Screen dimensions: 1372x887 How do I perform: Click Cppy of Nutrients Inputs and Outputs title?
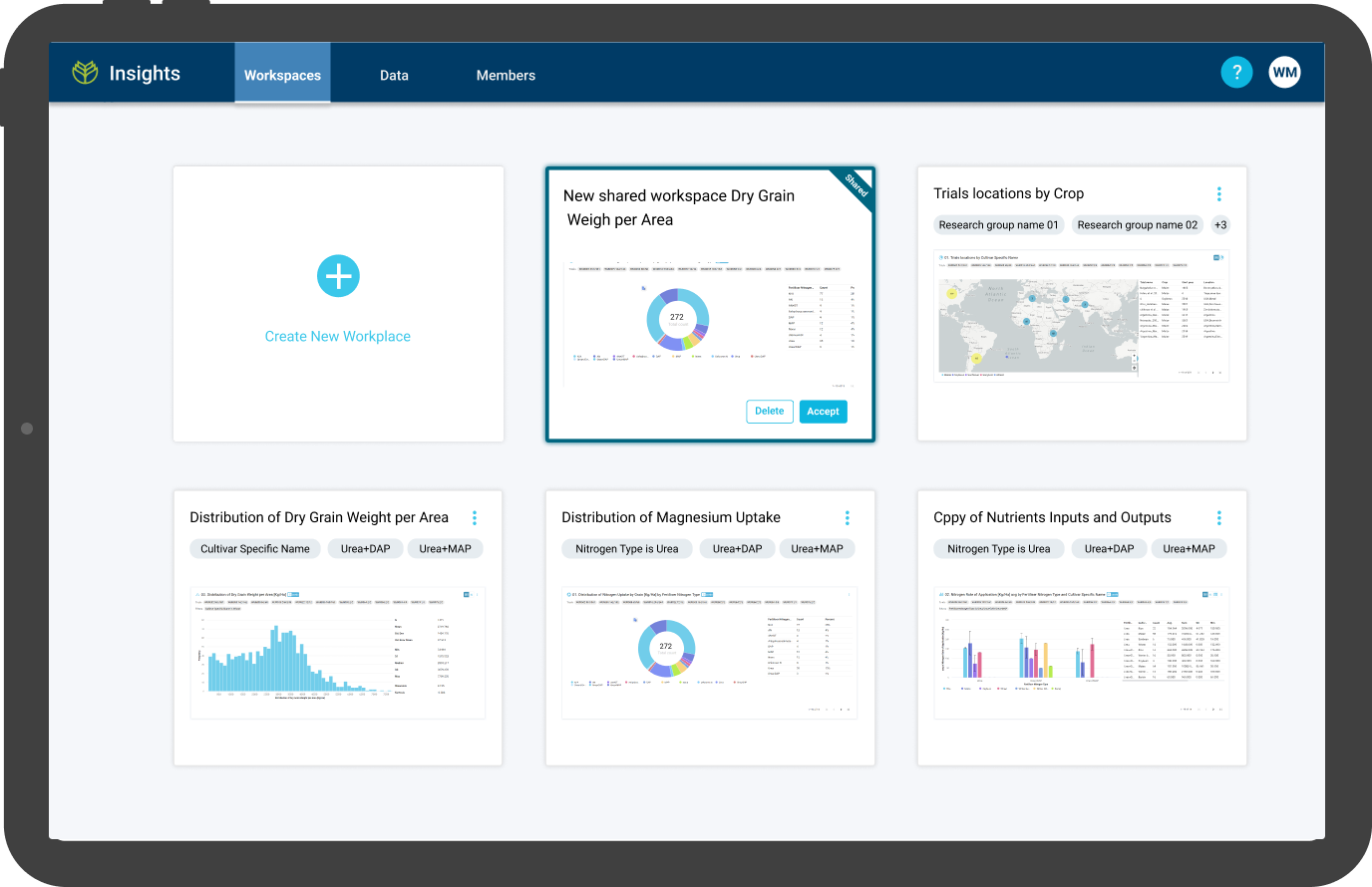tap(1052, 517)
